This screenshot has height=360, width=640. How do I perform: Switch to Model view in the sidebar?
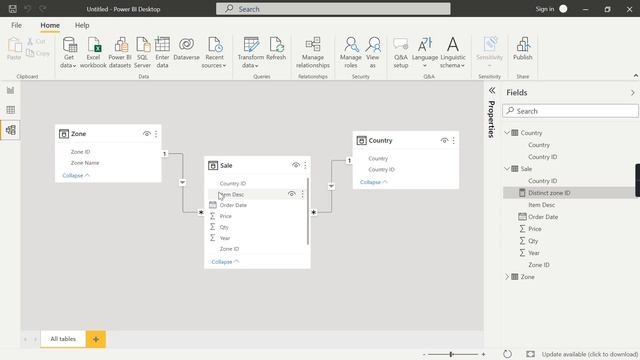tap(11, 130)
